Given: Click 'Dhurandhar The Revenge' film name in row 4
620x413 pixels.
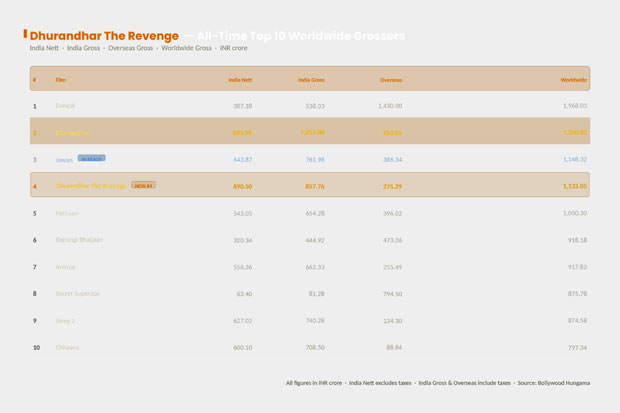Looking at the screenshot, I should 91,186.
